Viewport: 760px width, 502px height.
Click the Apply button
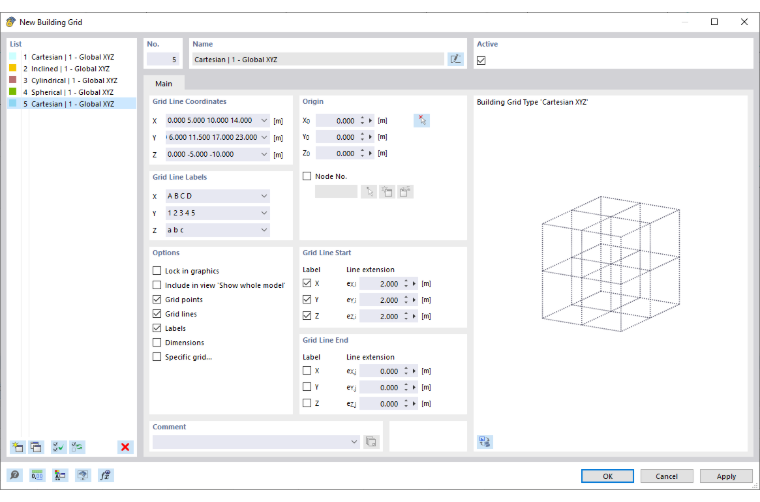point(726,476)
